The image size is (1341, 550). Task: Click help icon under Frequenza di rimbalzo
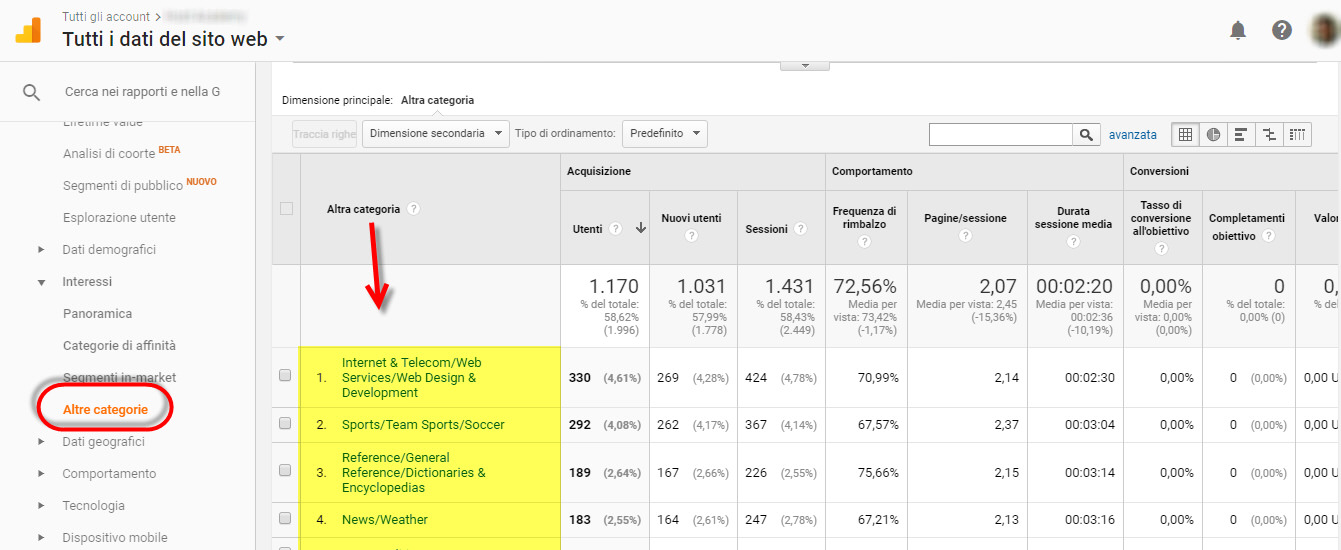pos(864,242)
